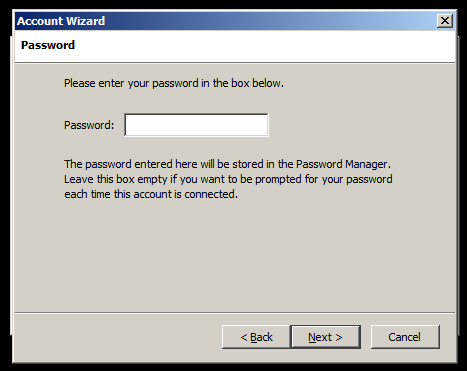Screen dimensions: 467x371
Task: Go back with the < Back button
Action: (x=256, y=337)
